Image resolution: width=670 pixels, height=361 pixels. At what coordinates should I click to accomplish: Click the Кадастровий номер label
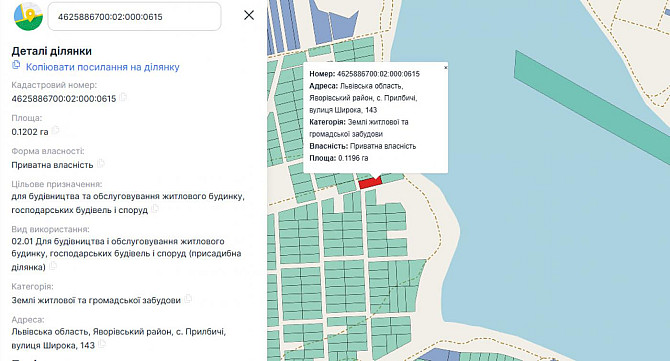54,85
